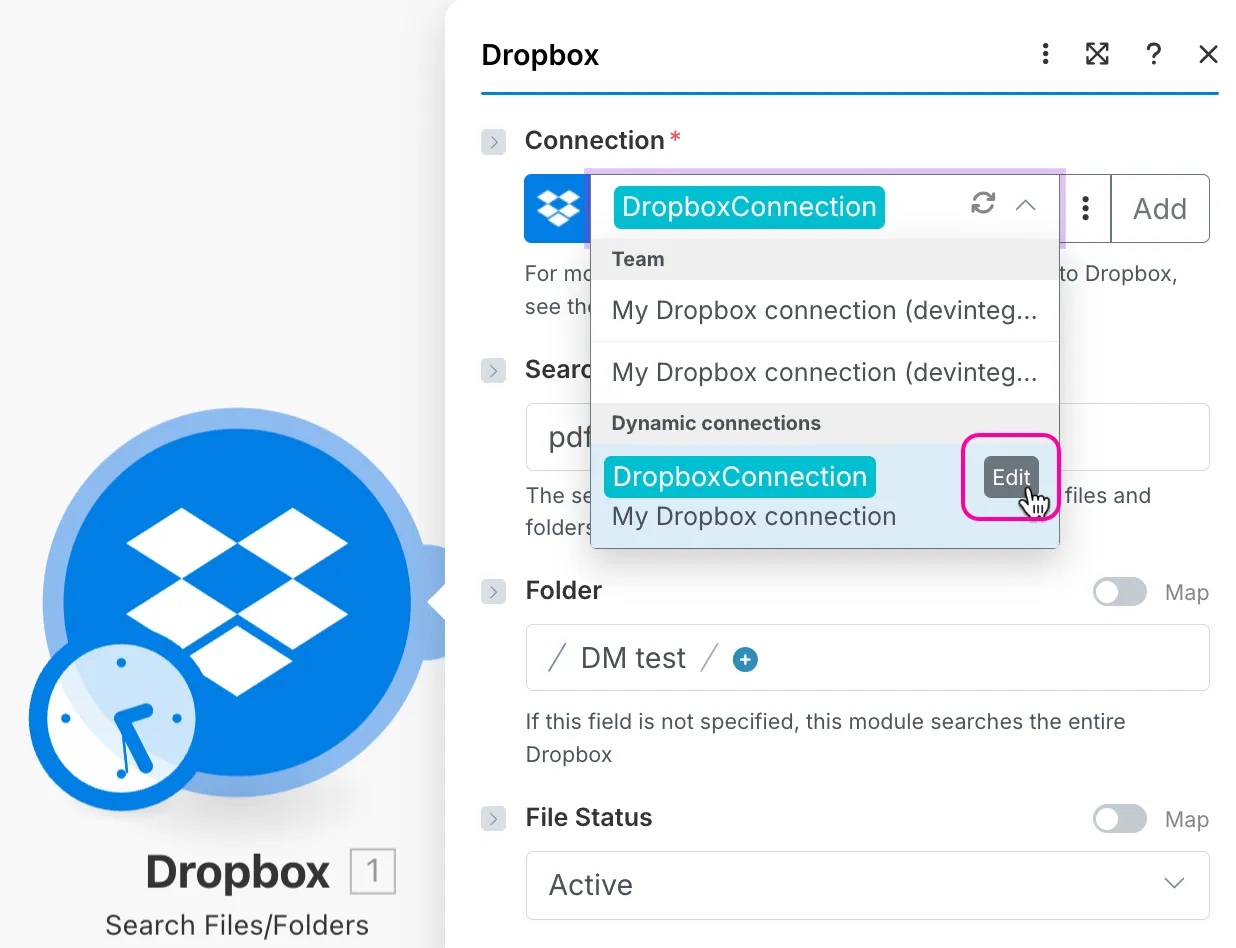Click the Dropbox module name label
The width and height of the screenshot is (1236, 948).
(x=238, y=872)
